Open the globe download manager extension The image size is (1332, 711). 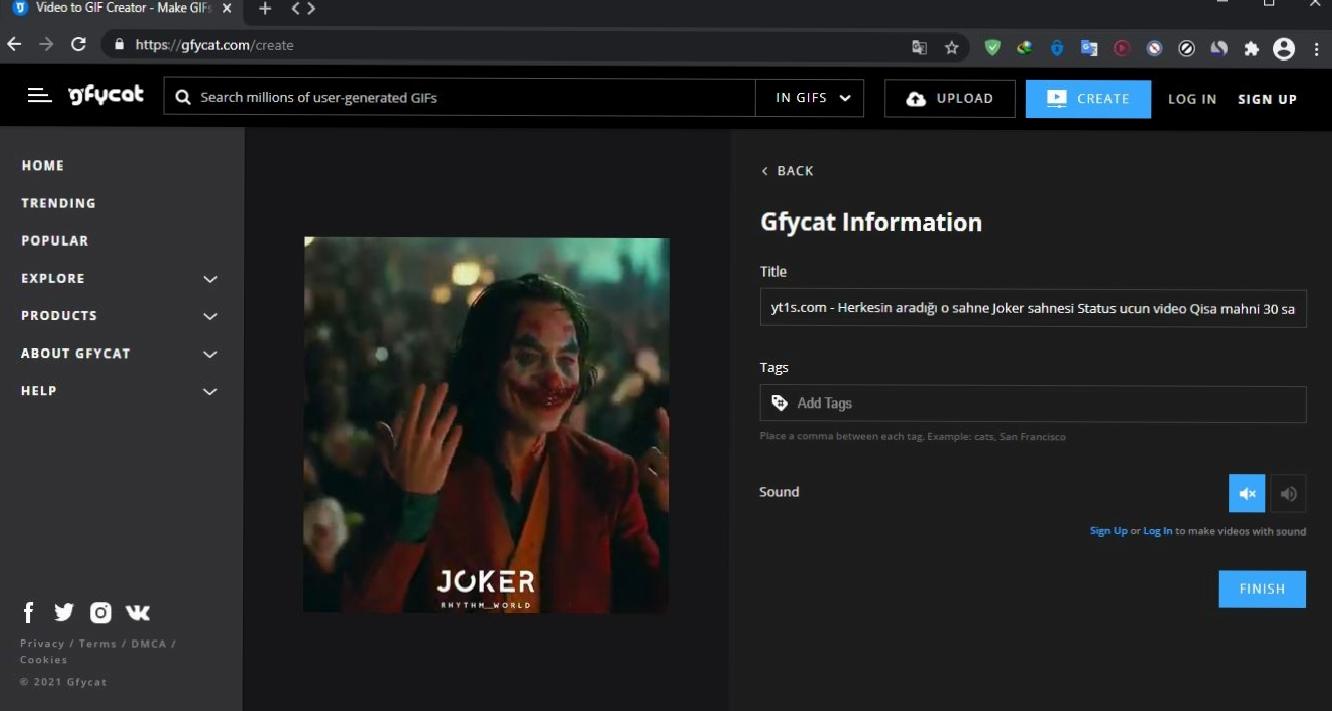coord(1024,47)
